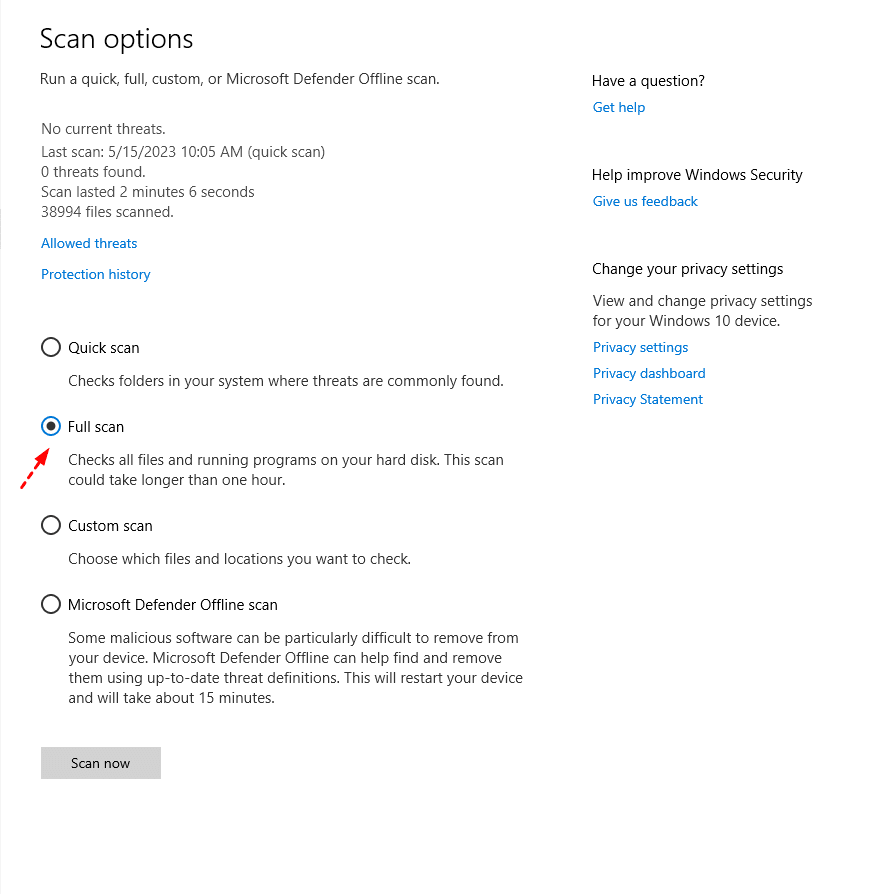This screenshot has height=894, width=879.
Task: Click the 'No current threats.' status text
Action: tap(103, 129)
